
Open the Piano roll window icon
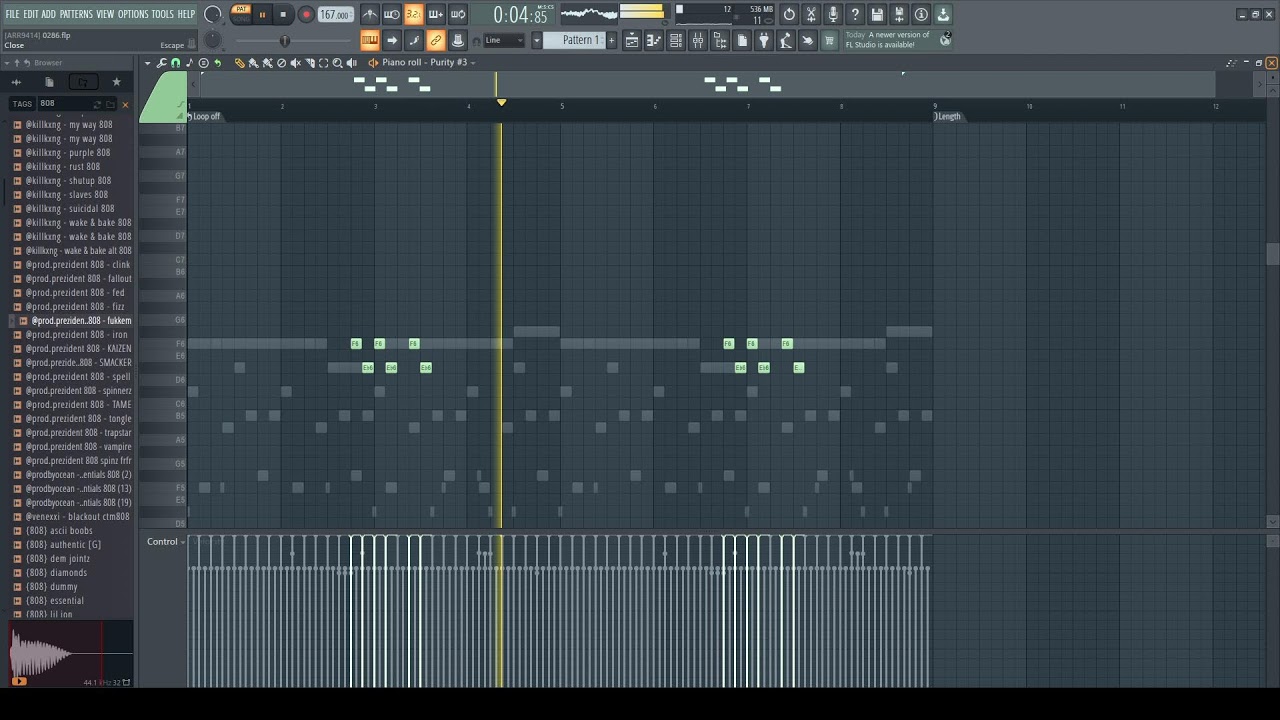point(654,40)
